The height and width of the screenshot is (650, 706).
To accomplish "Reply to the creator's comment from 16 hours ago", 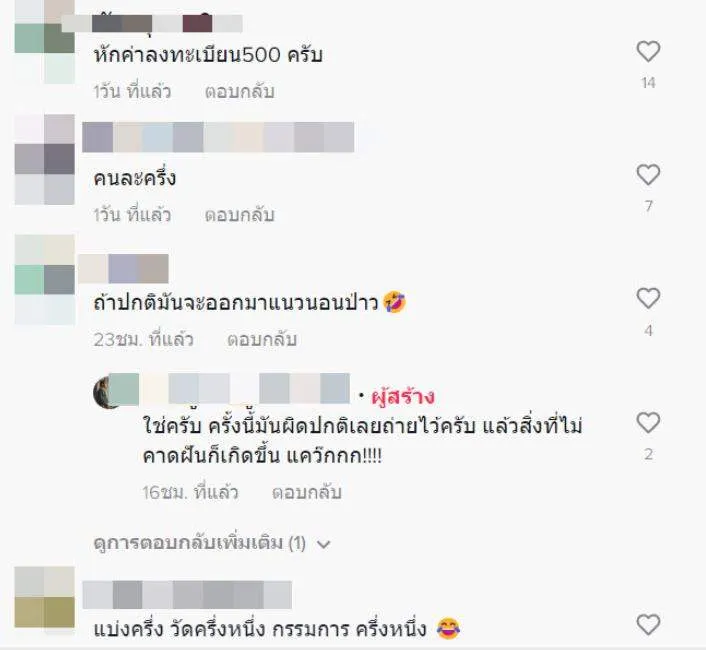I will point(307,492).
